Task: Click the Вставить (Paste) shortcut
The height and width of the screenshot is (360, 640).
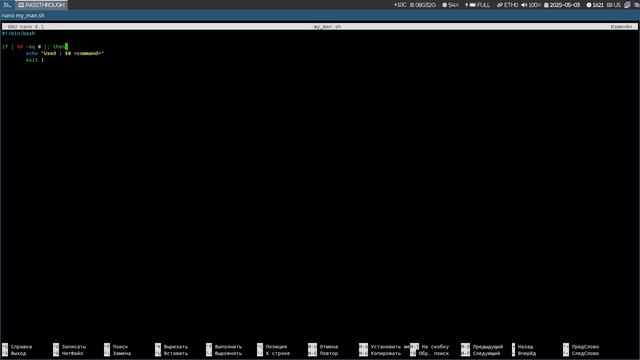Action: pos(171,353)
